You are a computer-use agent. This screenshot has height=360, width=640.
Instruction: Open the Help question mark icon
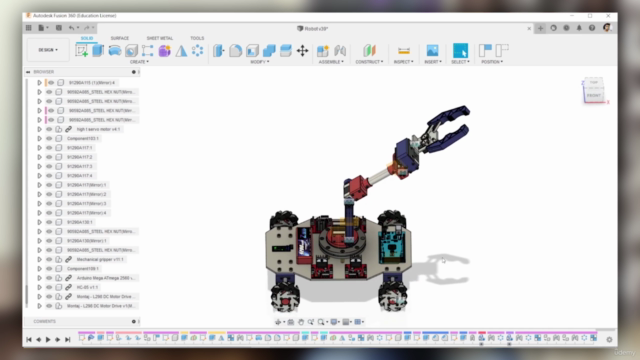(592, 28)
